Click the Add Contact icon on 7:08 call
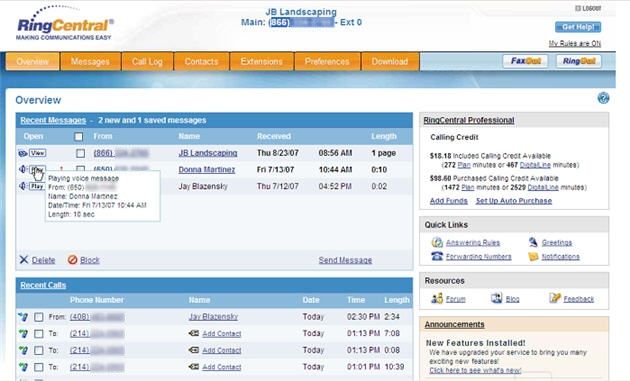The height and width of the screenshot is (381, 630). (194, 333)
